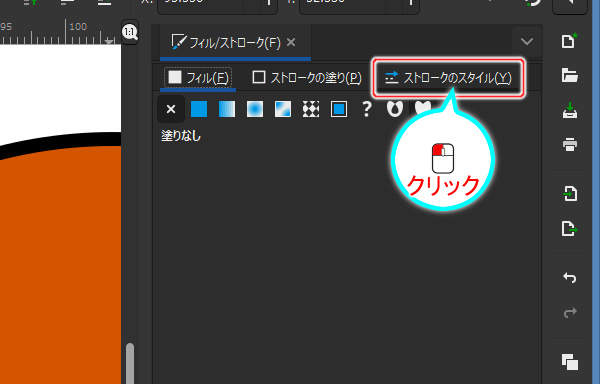Screen dimensions: 600x384
Task: Switch to the Stroke paint tab
Action: pyautogui.click(x=307, y=78)
